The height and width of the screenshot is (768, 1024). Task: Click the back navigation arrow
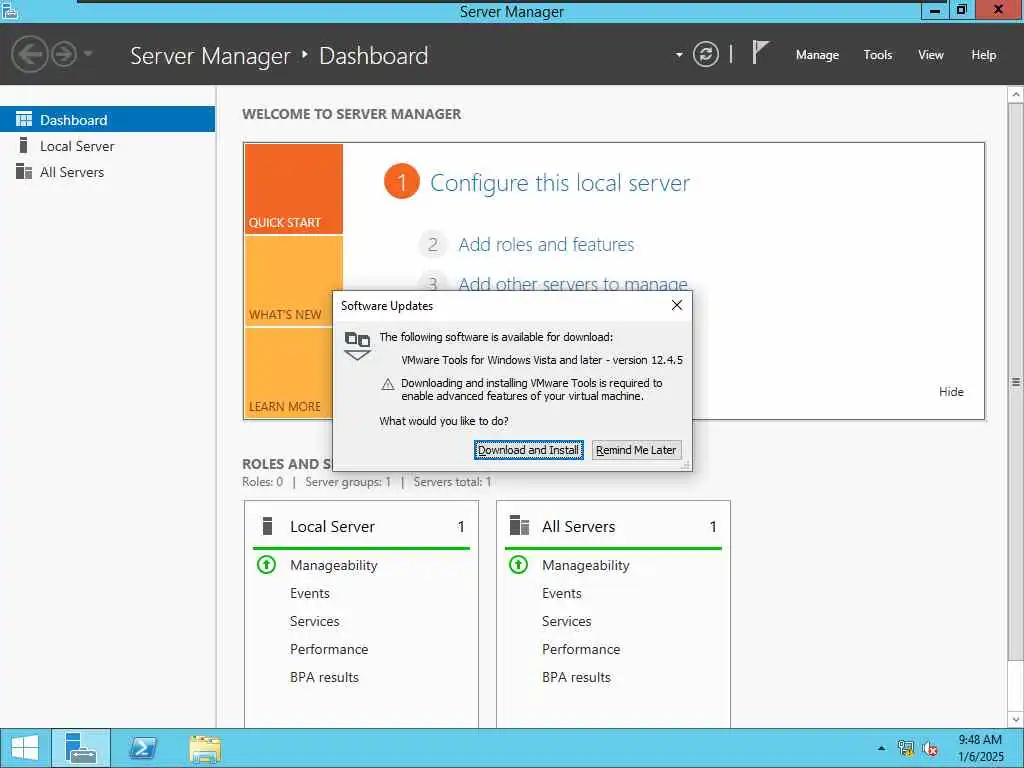pos(29,54)
